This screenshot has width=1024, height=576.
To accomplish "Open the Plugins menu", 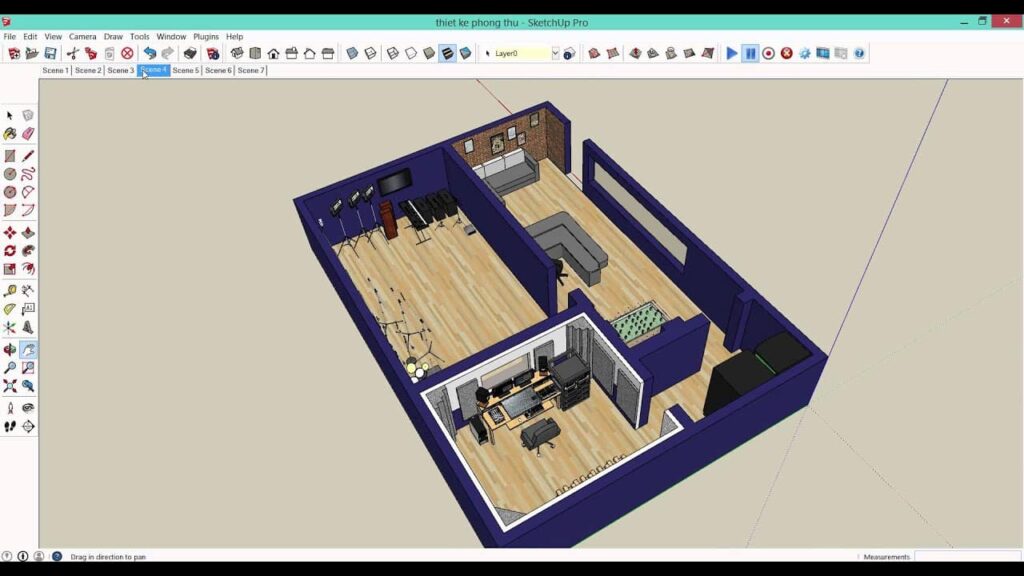I will tap(205, 36).
